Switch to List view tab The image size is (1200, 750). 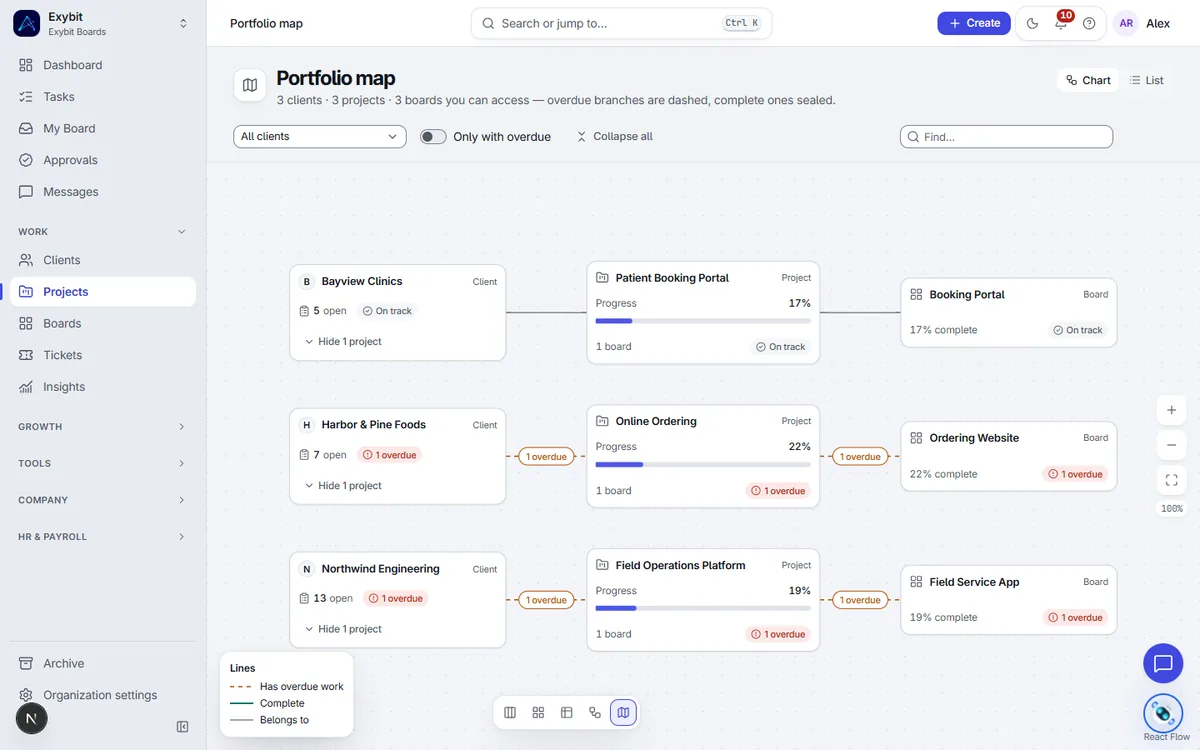point(1147,80)
